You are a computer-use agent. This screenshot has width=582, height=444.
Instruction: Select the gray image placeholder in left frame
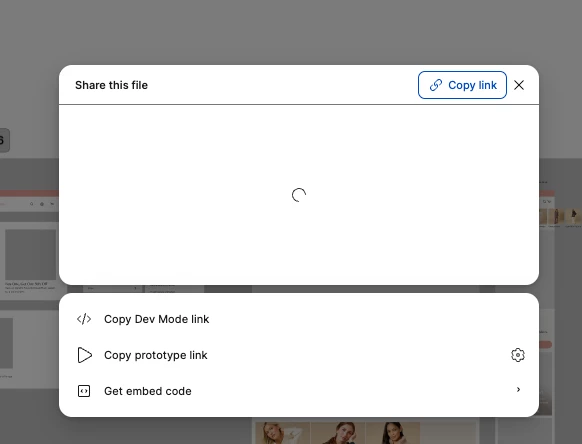[x=30, y=255]
